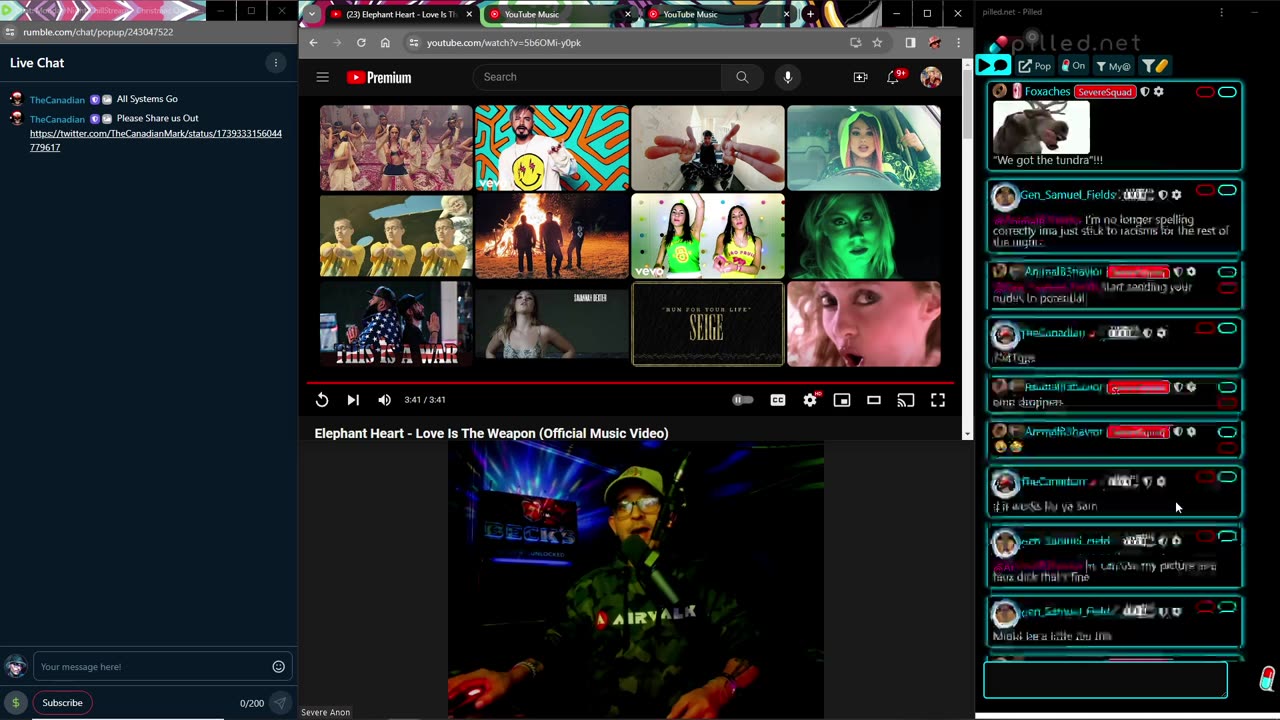Toggle the autoplay switch in player

point(742,400)
